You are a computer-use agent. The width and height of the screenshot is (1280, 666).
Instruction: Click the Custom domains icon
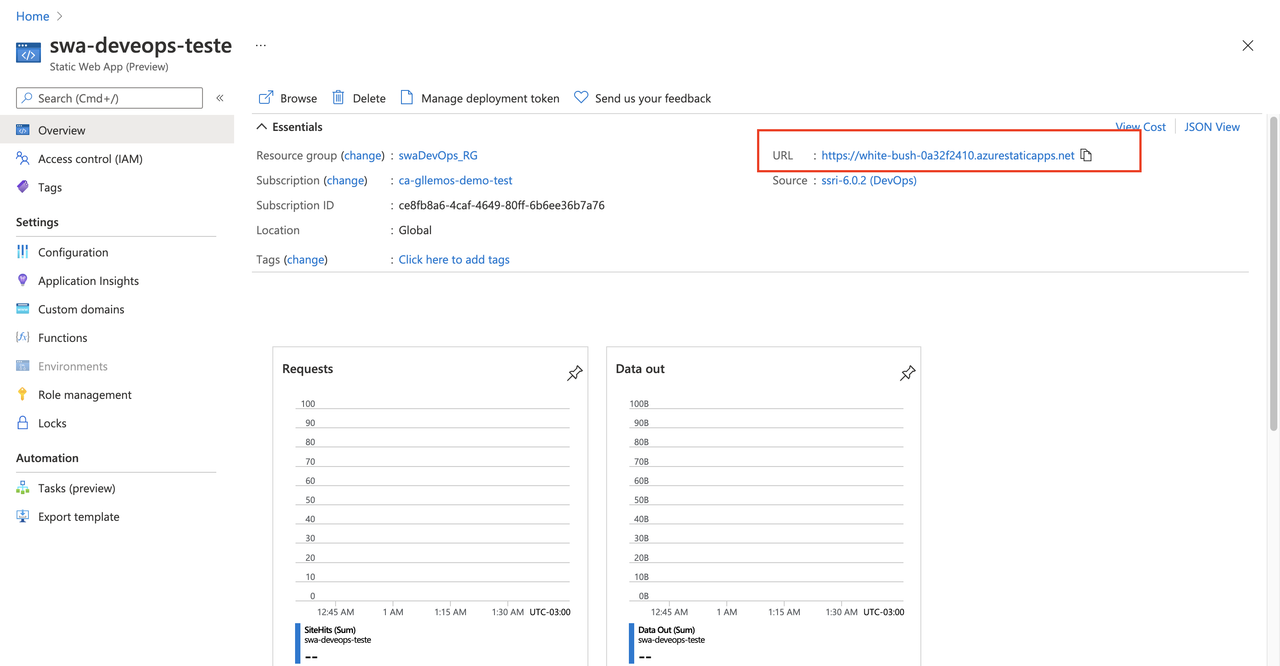pos(23,309)
